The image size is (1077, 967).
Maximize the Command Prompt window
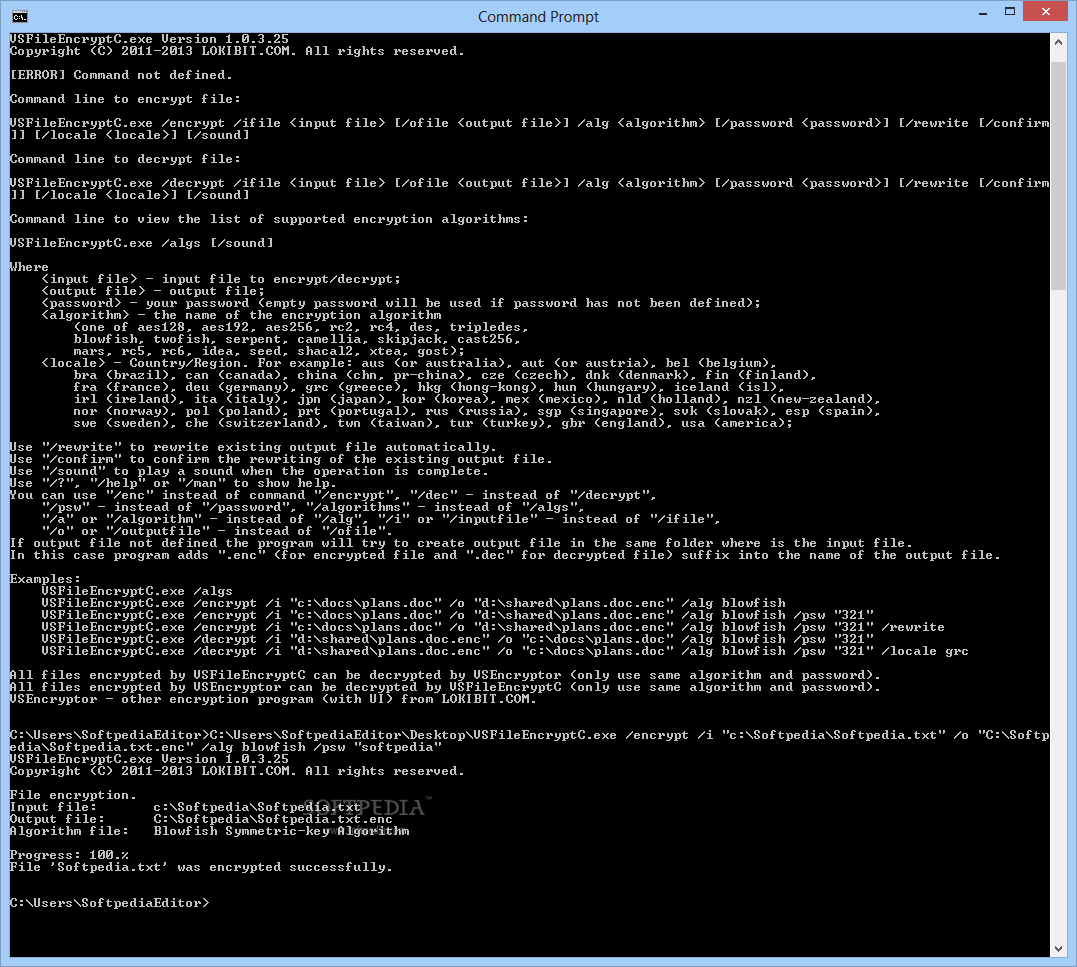pos(1010,12)
